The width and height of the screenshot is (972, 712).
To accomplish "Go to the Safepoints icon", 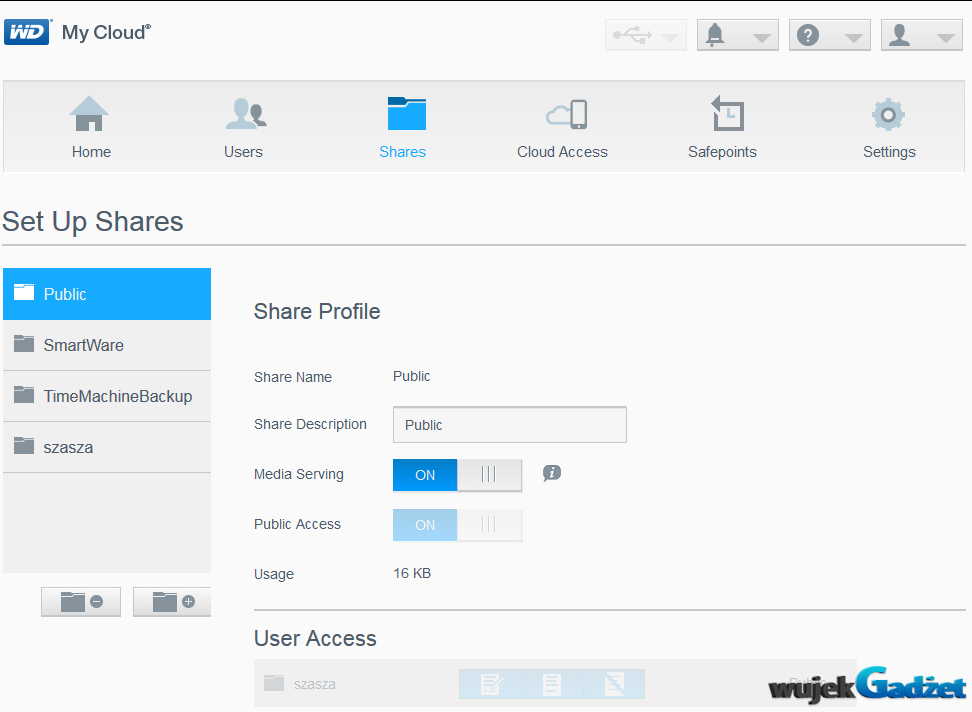I will pos(726,115).
